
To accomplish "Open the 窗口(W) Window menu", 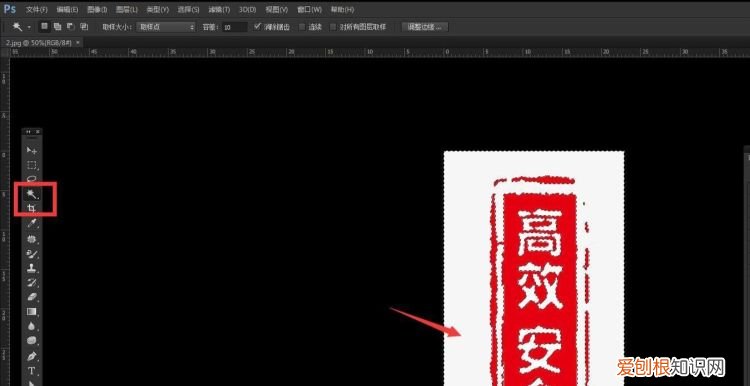I will [309, 10].
